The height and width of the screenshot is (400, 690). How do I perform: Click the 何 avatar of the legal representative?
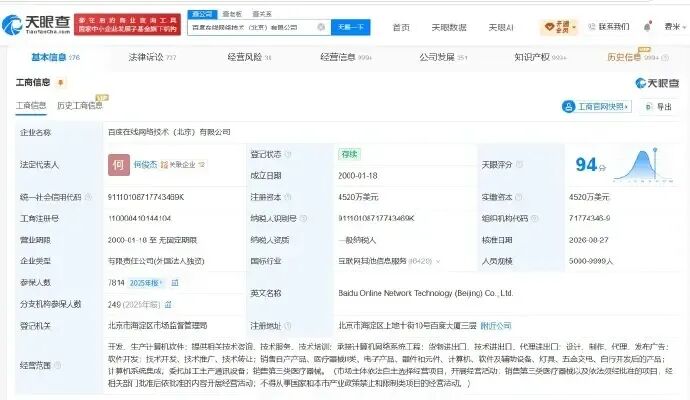tap(119, 165)
